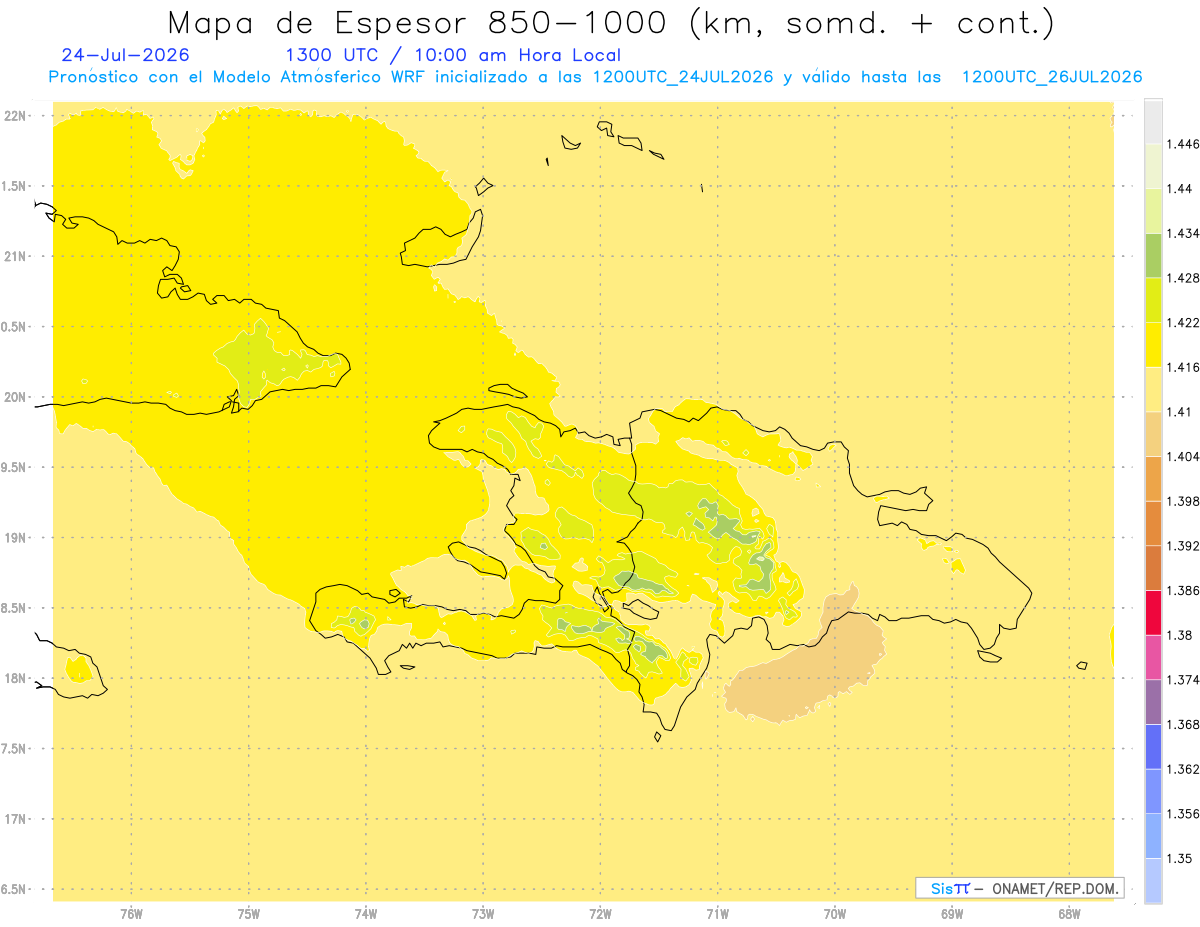Click the latitude label 22N

pos(16,116)
